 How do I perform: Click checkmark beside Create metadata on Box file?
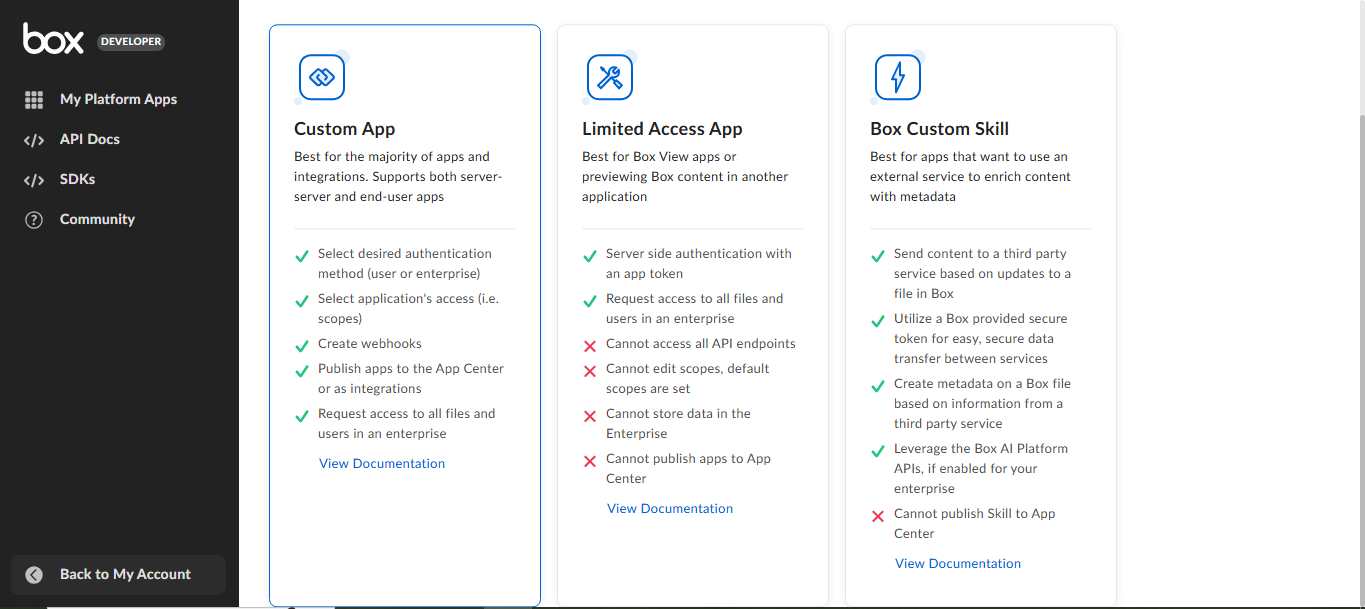pyautogui.click(x=878, y=386)
